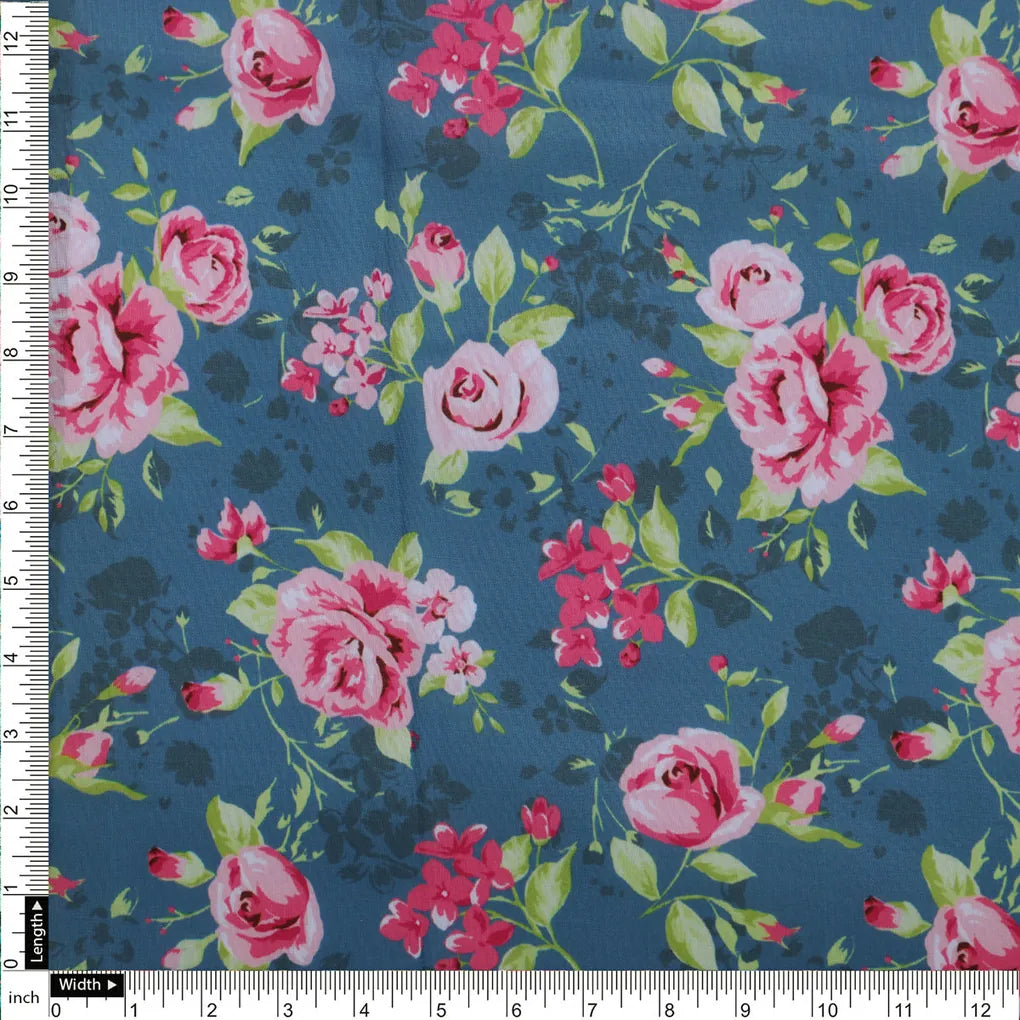
Task: Select the 3 mark on the width ruler
Action: pos(287,1008)
